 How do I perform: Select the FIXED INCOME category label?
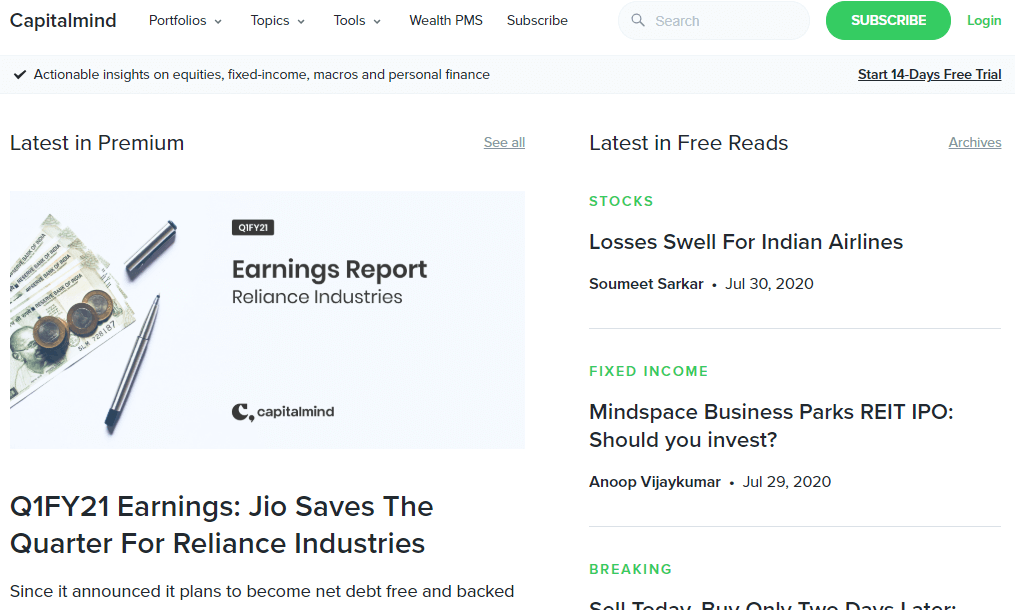[x=649, y=372]
